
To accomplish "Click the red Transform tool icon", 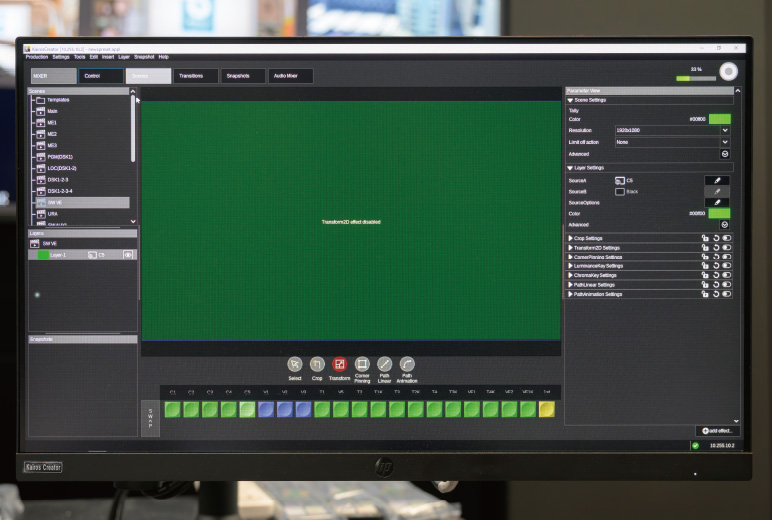I will tap(340, 365).
